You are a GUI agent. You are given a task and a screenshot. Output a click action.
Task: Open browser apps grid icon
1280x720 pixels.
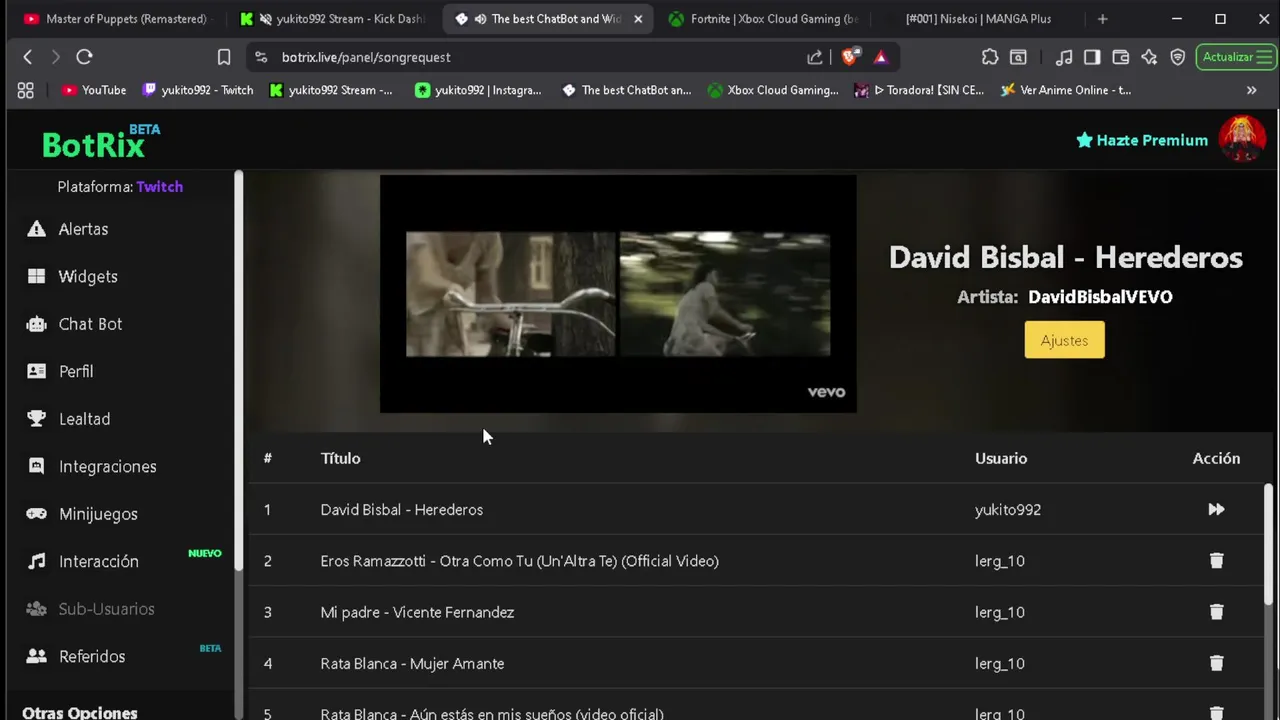click(x=26, y=90)
